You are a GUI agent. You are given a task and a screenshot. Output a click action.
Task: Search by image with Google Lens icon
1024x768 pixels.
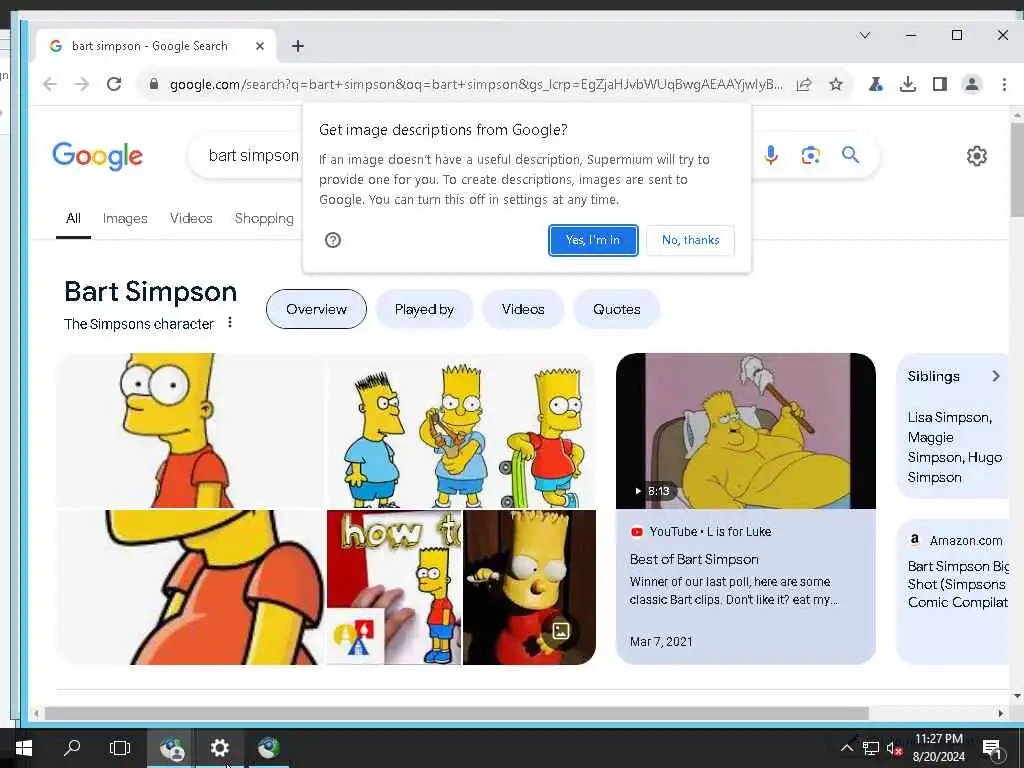click(x=810, y=155)
